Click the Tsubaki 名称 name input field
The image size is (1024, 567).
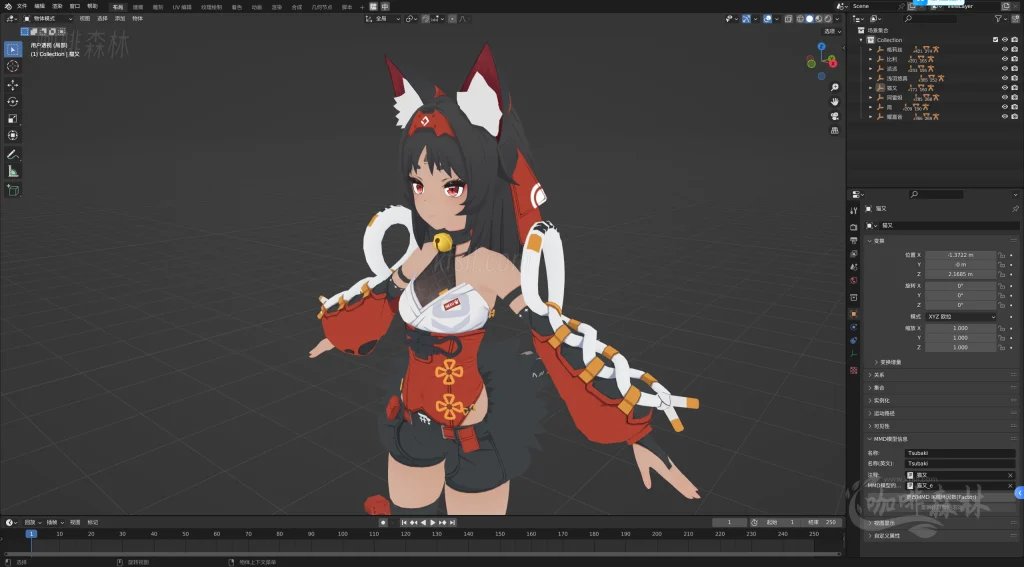pyautogui.click(x=960, y=453)
